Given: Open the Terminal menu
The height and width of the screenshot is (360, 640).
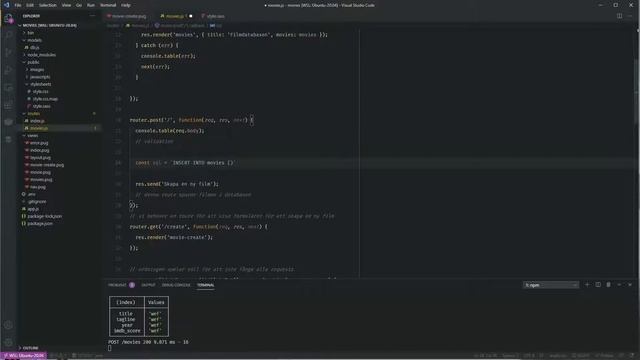Looking at the screenshot, I should [108, 5].
